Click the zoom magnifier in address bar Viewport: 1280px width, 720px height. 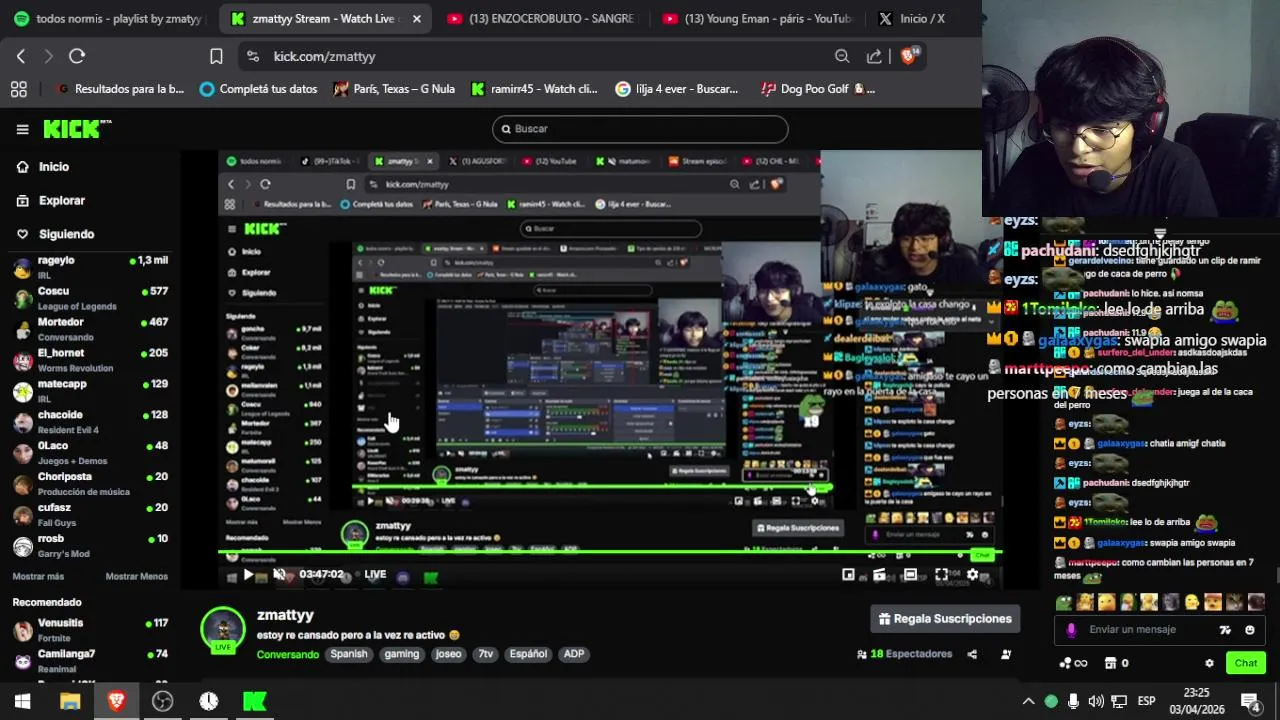[x=842, y=56]
